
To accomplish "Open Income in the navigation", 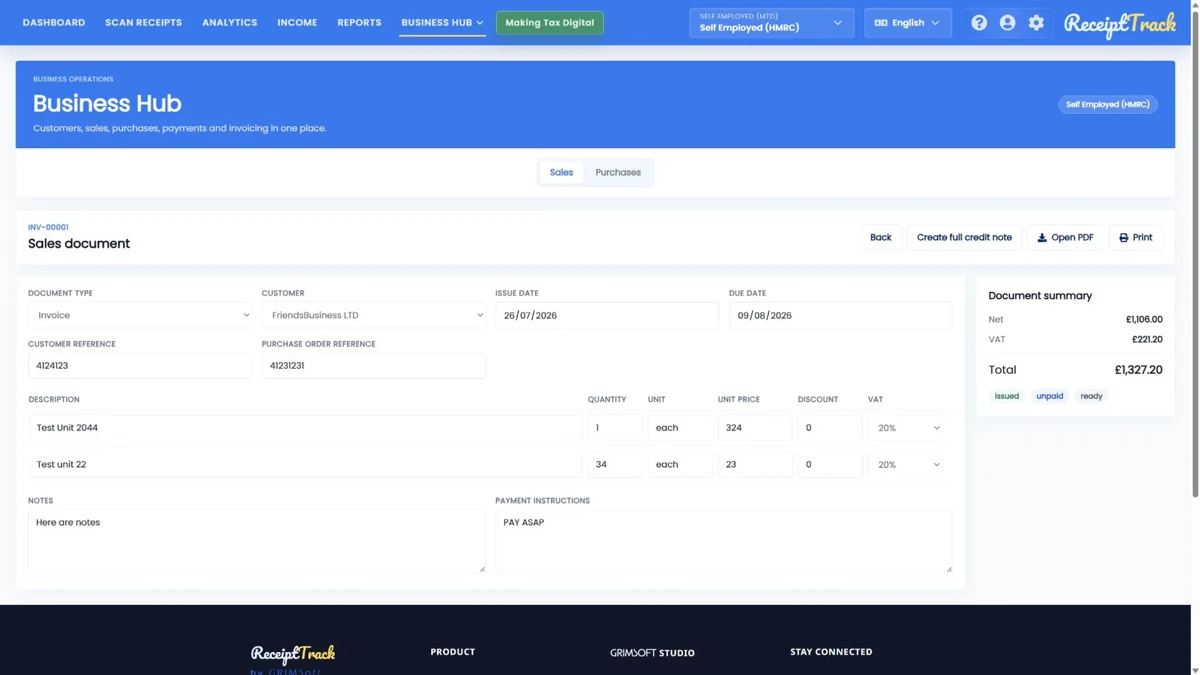I will coord(297,22).
